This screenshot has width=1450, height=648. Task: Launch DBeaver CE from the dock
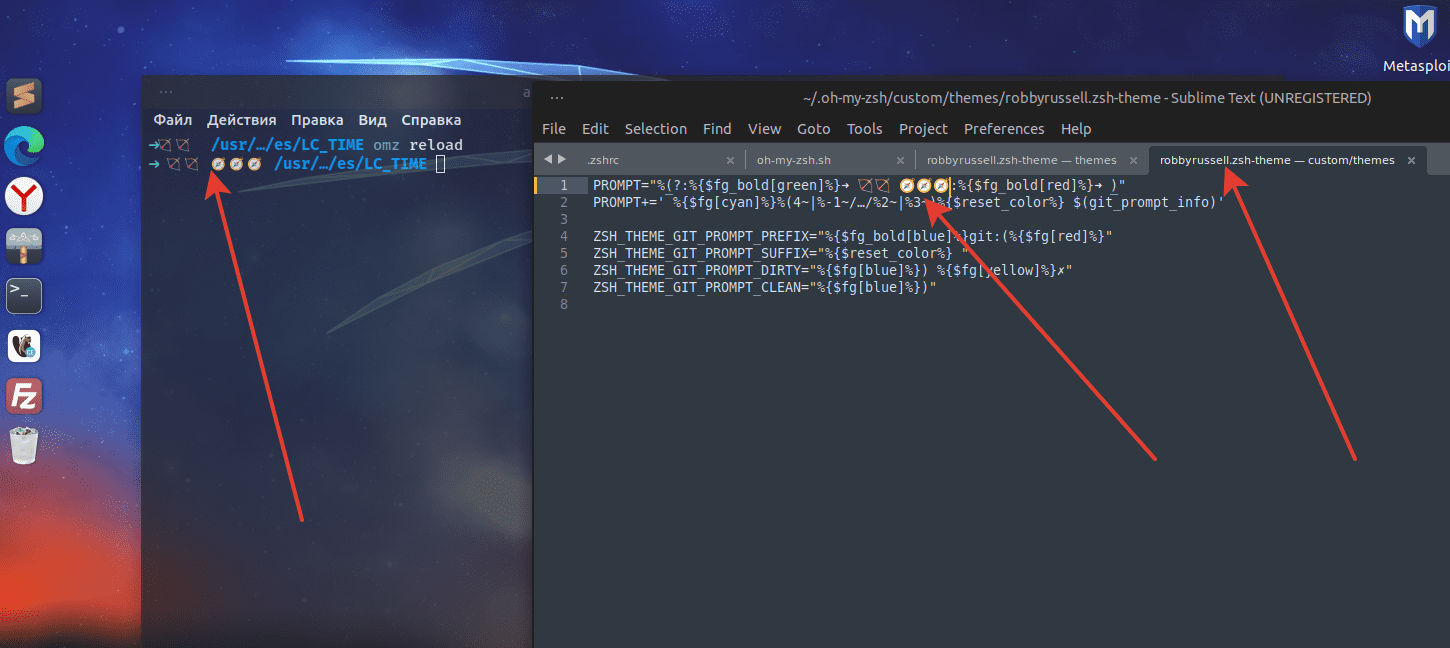click(24, 346)
